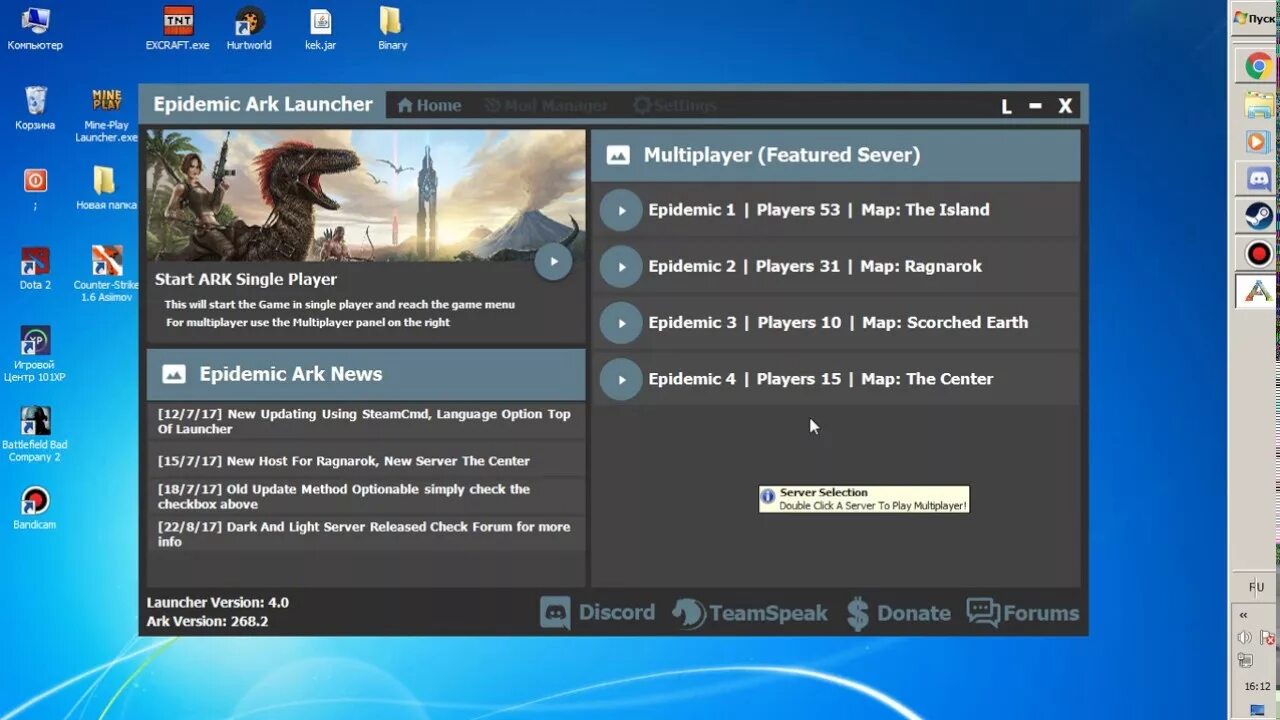Open the Корзина recycle bin
Image resolution: width=1280 pixels, height=720 pixels.
click(35, 108)
